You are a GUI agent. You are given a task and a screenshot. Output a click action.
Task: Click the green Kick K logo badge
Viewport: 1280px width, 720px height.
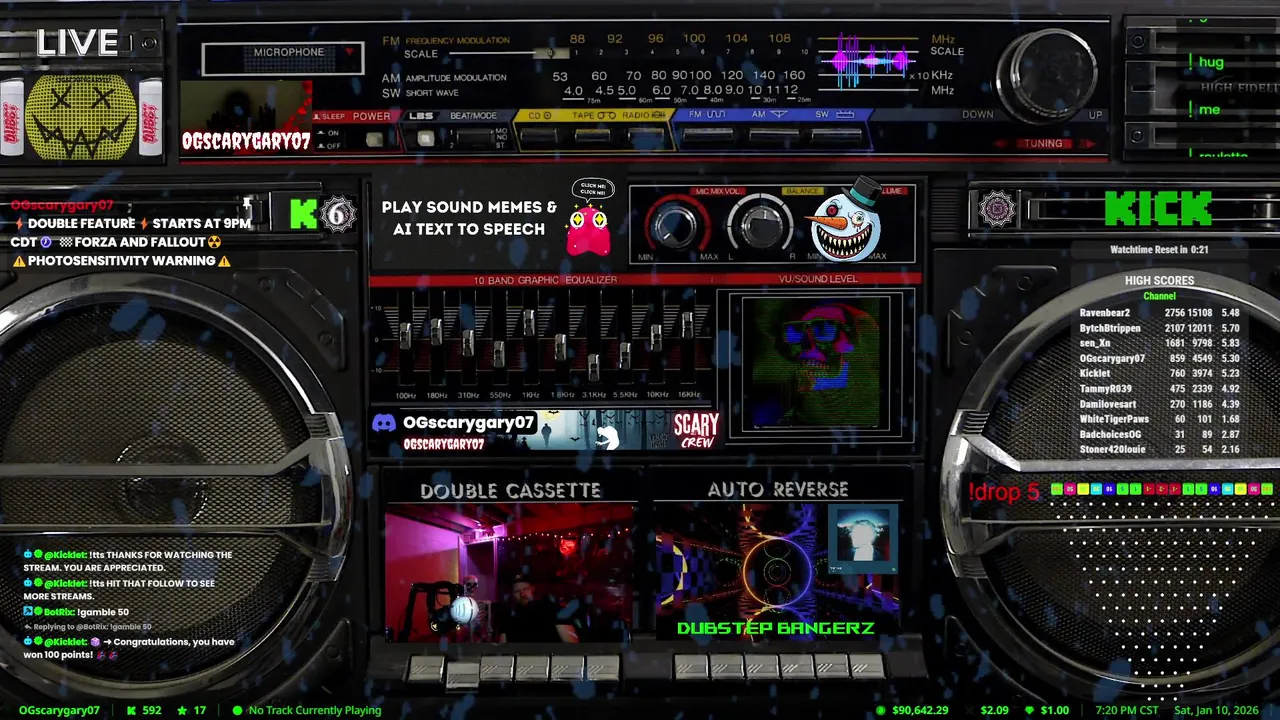pyautogui.click(x=302, y=214)
